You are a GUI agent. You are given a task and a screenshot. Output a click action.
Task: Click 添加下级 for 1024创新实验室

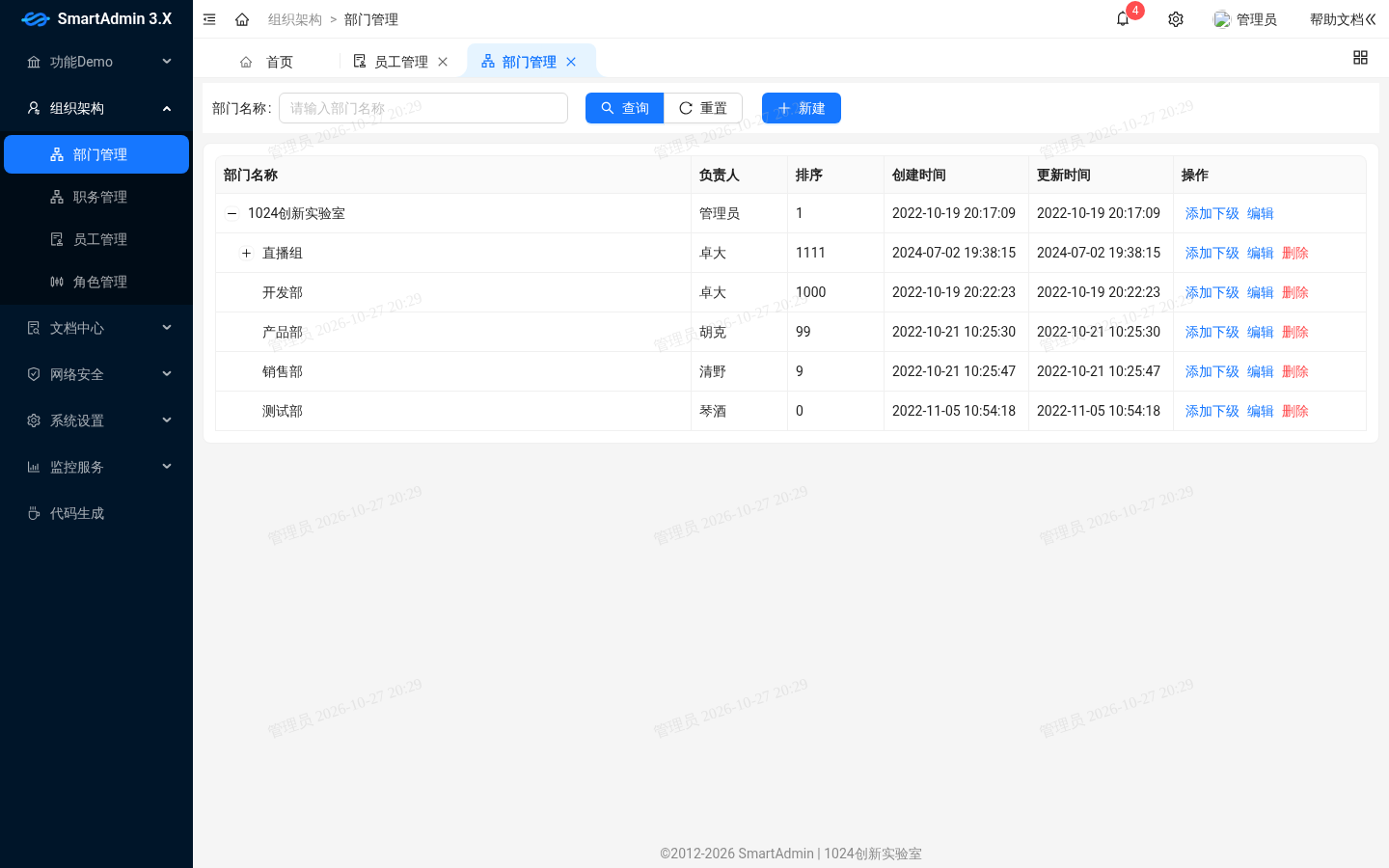click(1212, 213)
